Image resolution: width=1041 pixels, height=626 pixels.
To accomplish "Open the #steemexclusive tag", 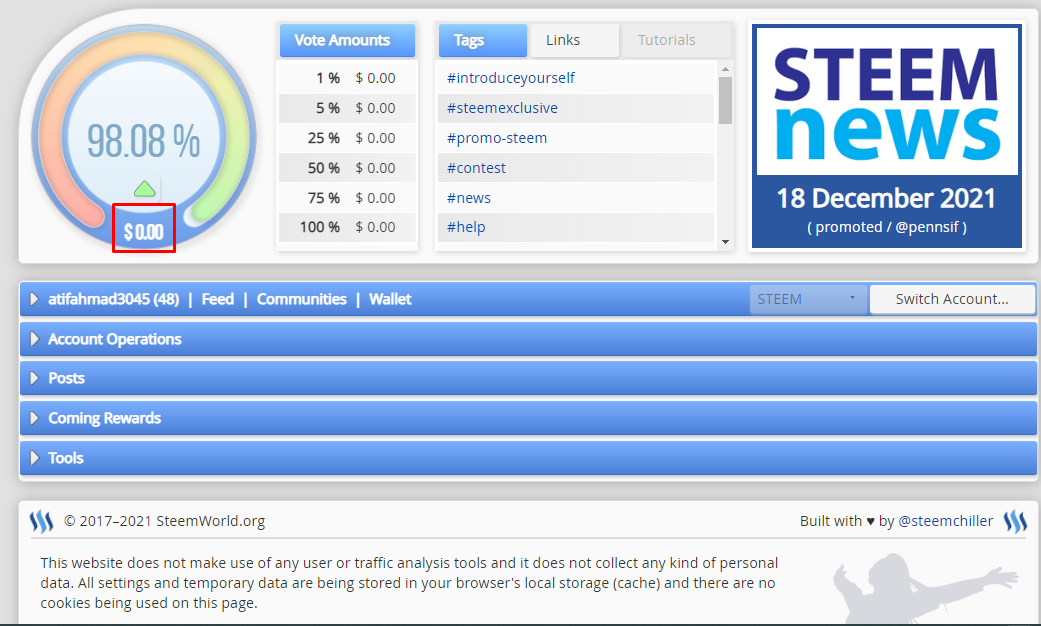I will [x=502, y=108].
